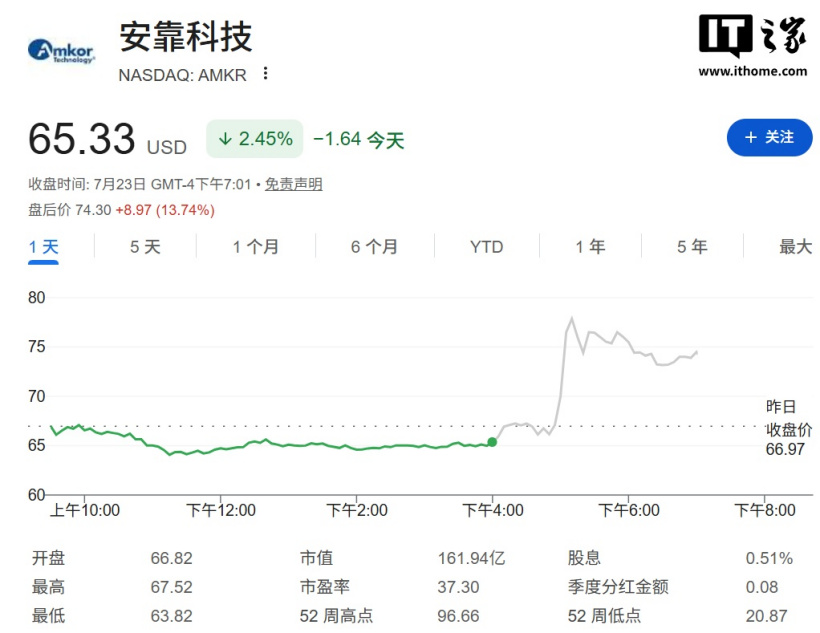Select the 1 天 tab
Screen dimensions: 820x633
[43, 247]
